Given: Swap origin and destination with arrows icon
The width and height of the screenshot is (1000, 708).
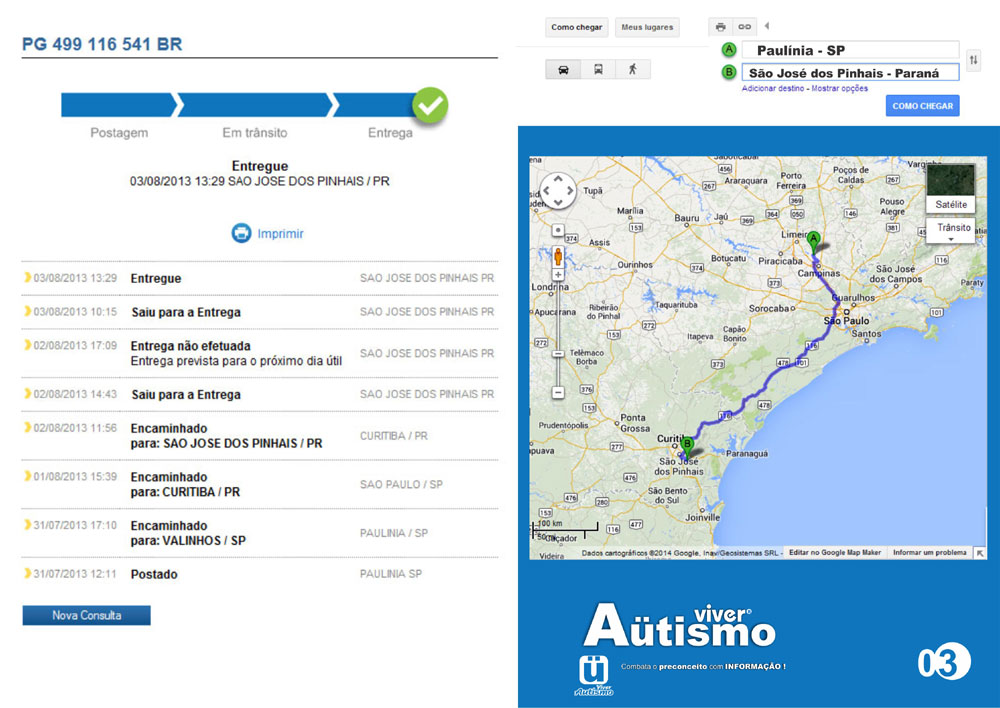Looking at the screenshot, I should pyautogui.click(x=974, y=61).
